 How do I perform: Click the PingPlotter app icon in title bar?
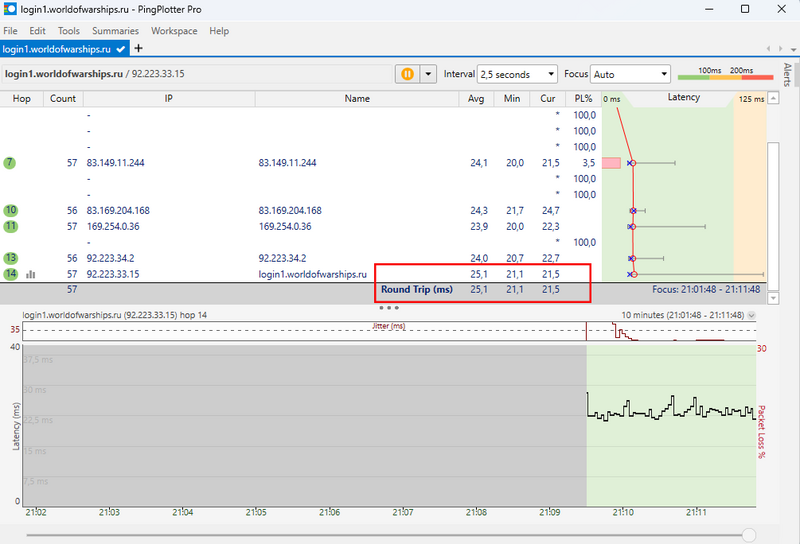pyautogui.click(x=10, y=9)
